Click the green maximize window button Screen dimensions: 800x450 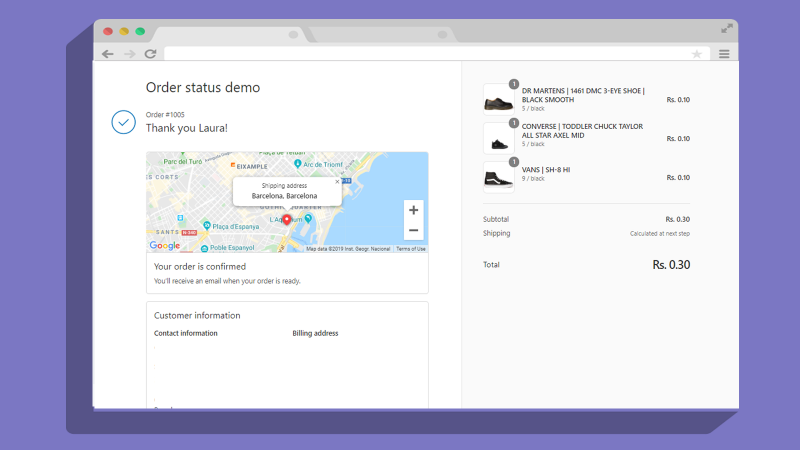pos(140,32)
